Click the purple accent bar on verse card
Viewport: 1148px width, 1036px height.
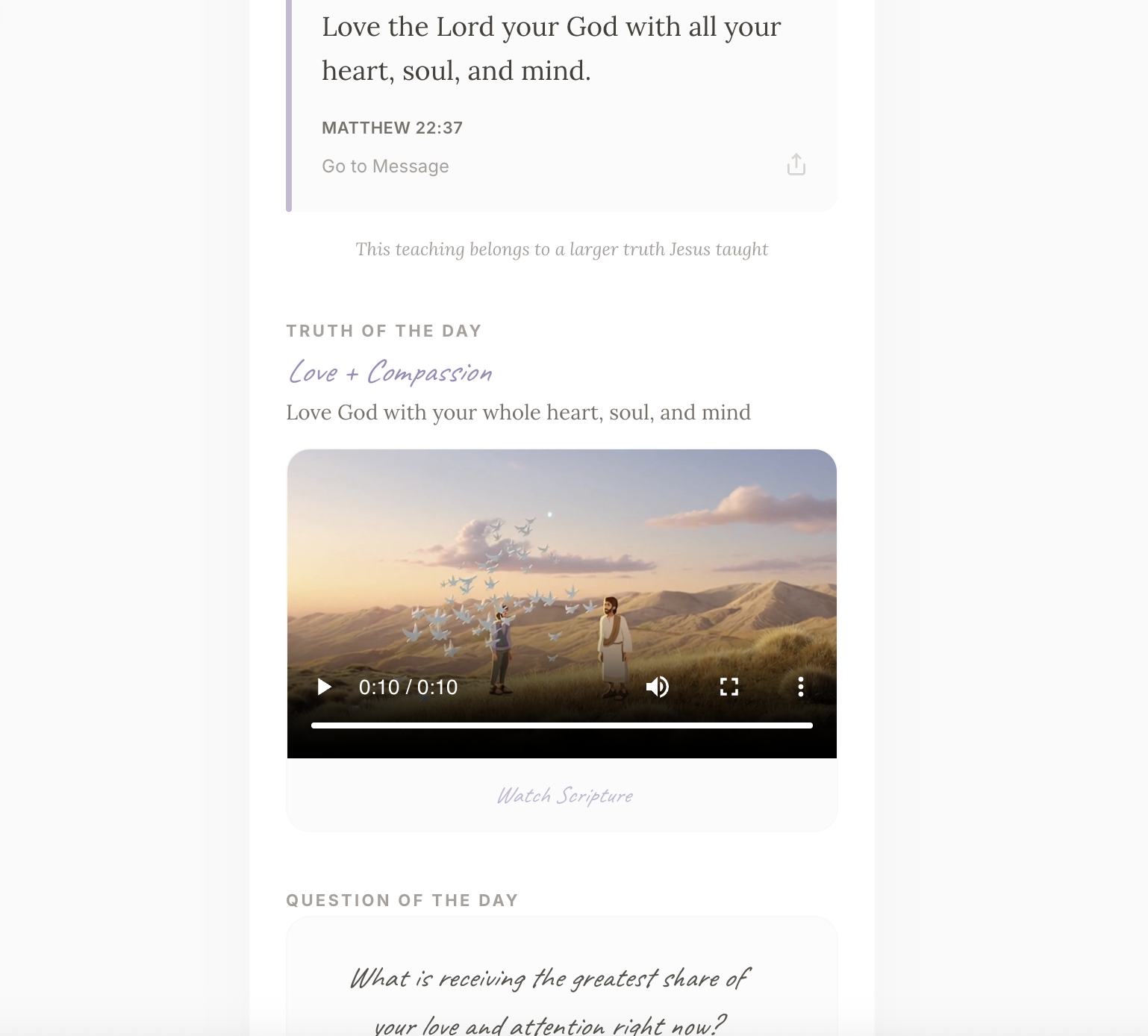[x=289, y=106]
